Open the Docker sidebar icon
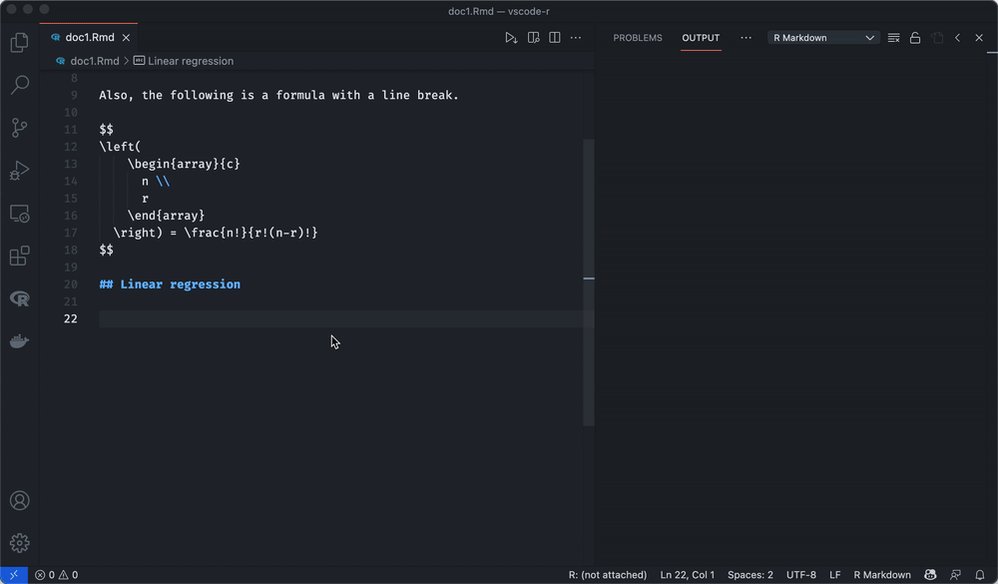 click(19, 340)
